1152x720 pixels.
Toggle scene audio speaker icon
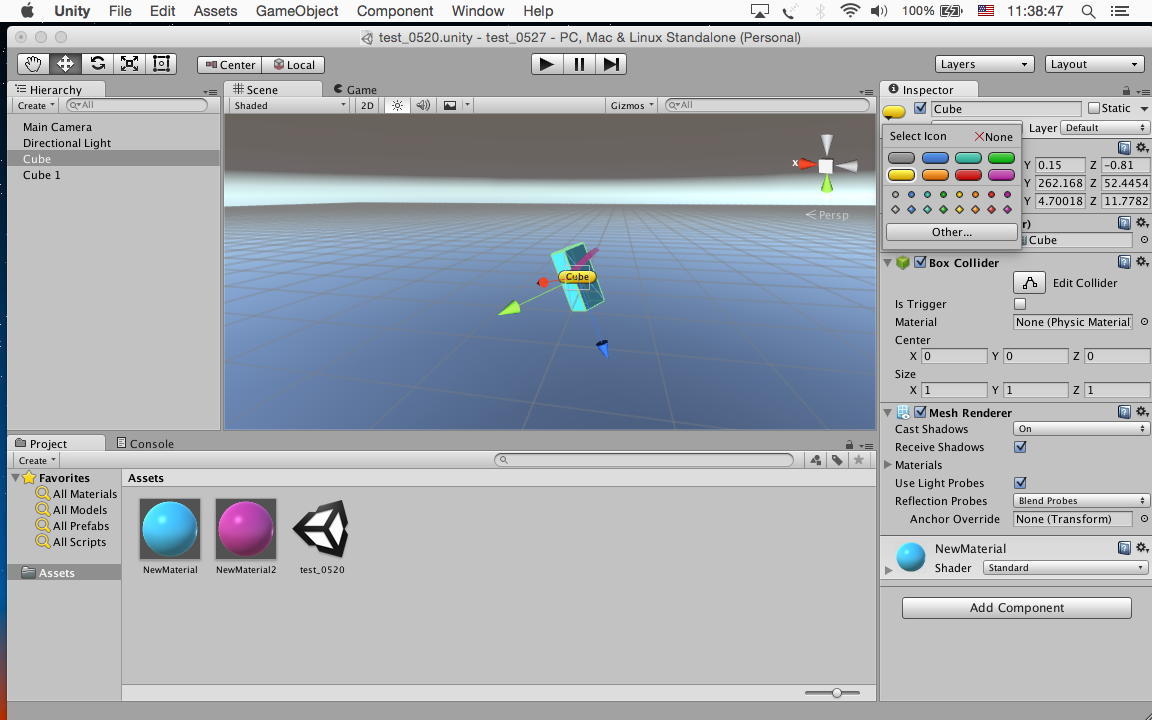click(423, 105)
